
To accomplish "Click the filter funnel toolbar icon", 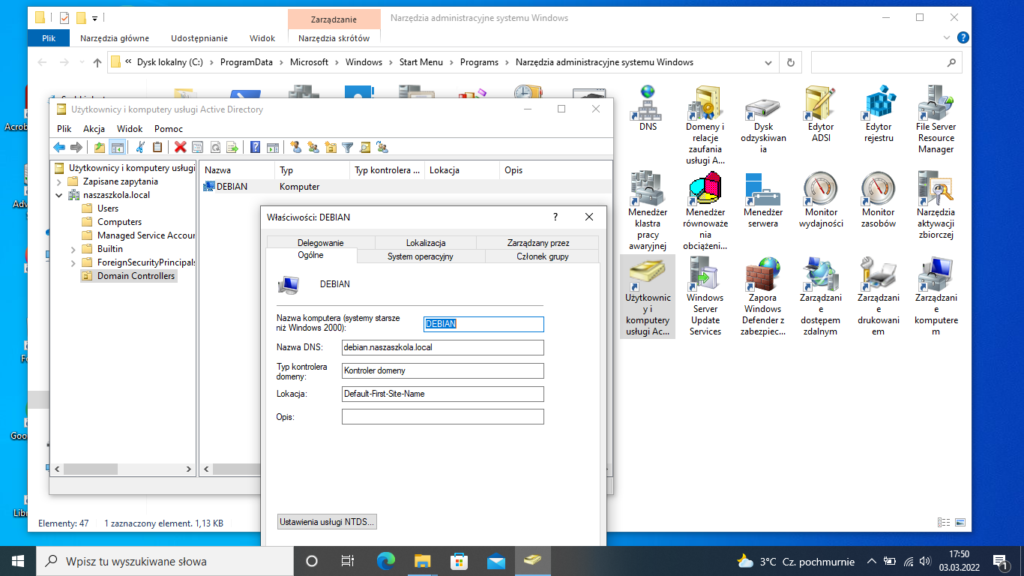I will coord(347,147).
